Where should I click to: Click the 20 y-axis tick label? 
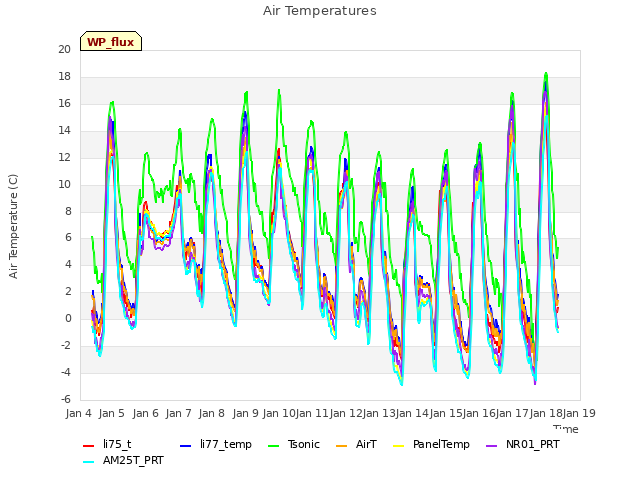tap(64, 49)
